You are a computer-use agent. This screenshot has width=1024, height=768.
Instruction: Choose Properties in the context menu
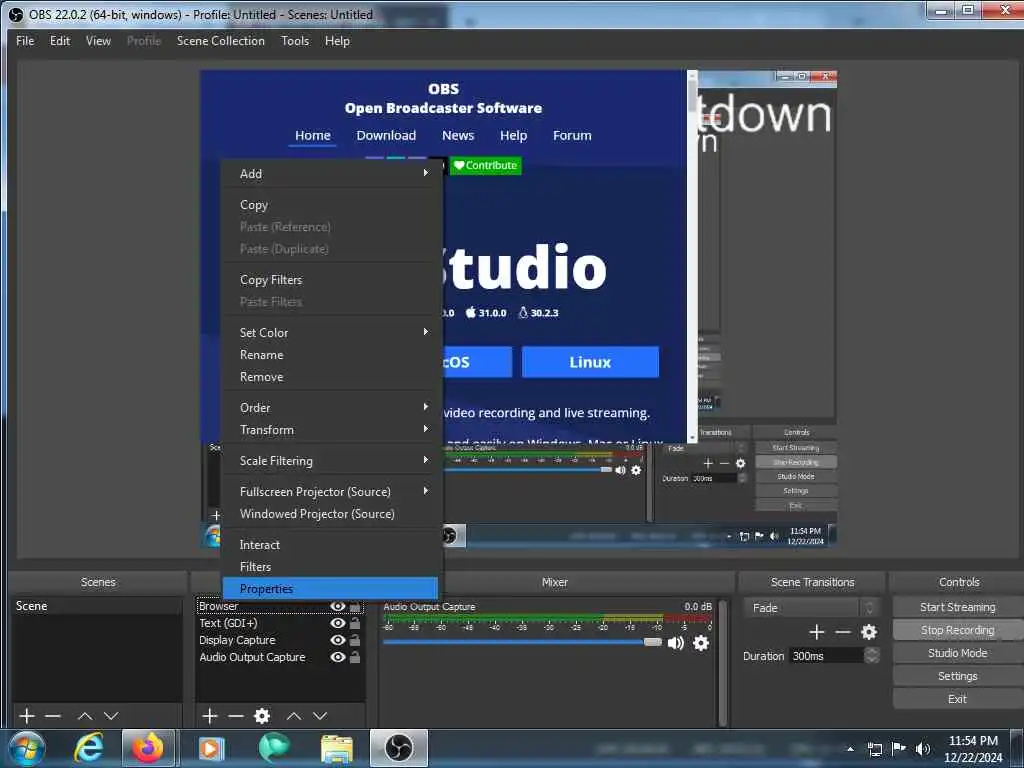point(330,588)
